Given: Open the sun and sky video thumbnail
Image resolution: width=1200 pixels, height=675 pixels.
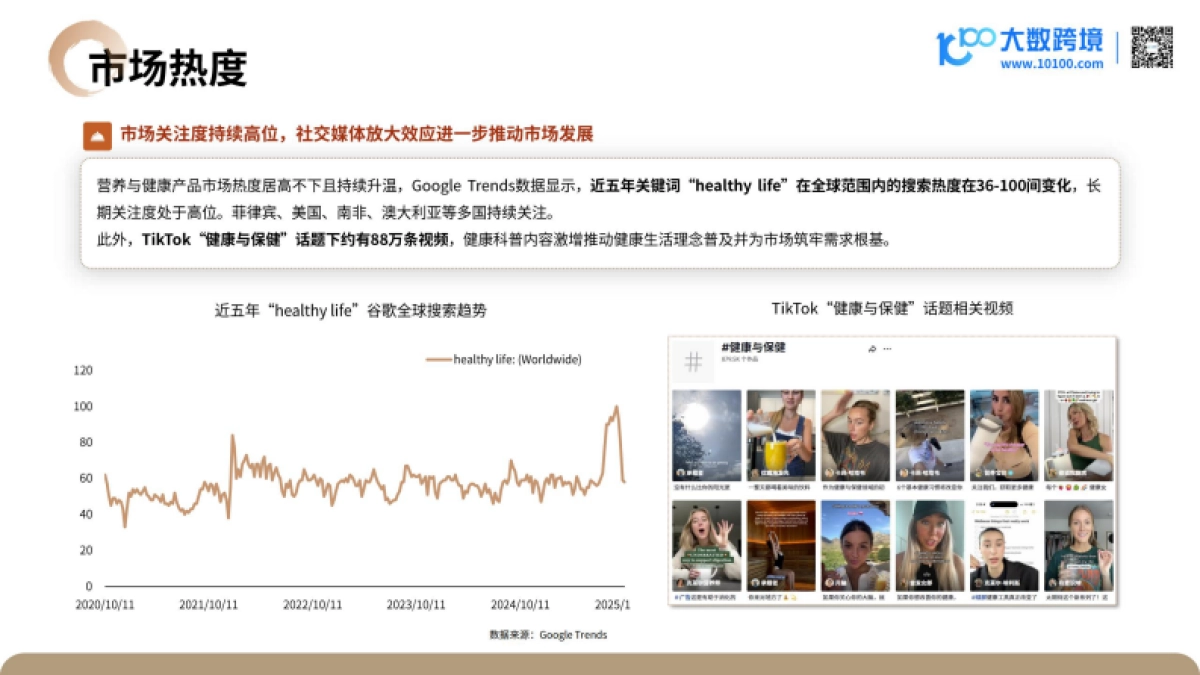Looking at the screenshot, I should 706,435.
